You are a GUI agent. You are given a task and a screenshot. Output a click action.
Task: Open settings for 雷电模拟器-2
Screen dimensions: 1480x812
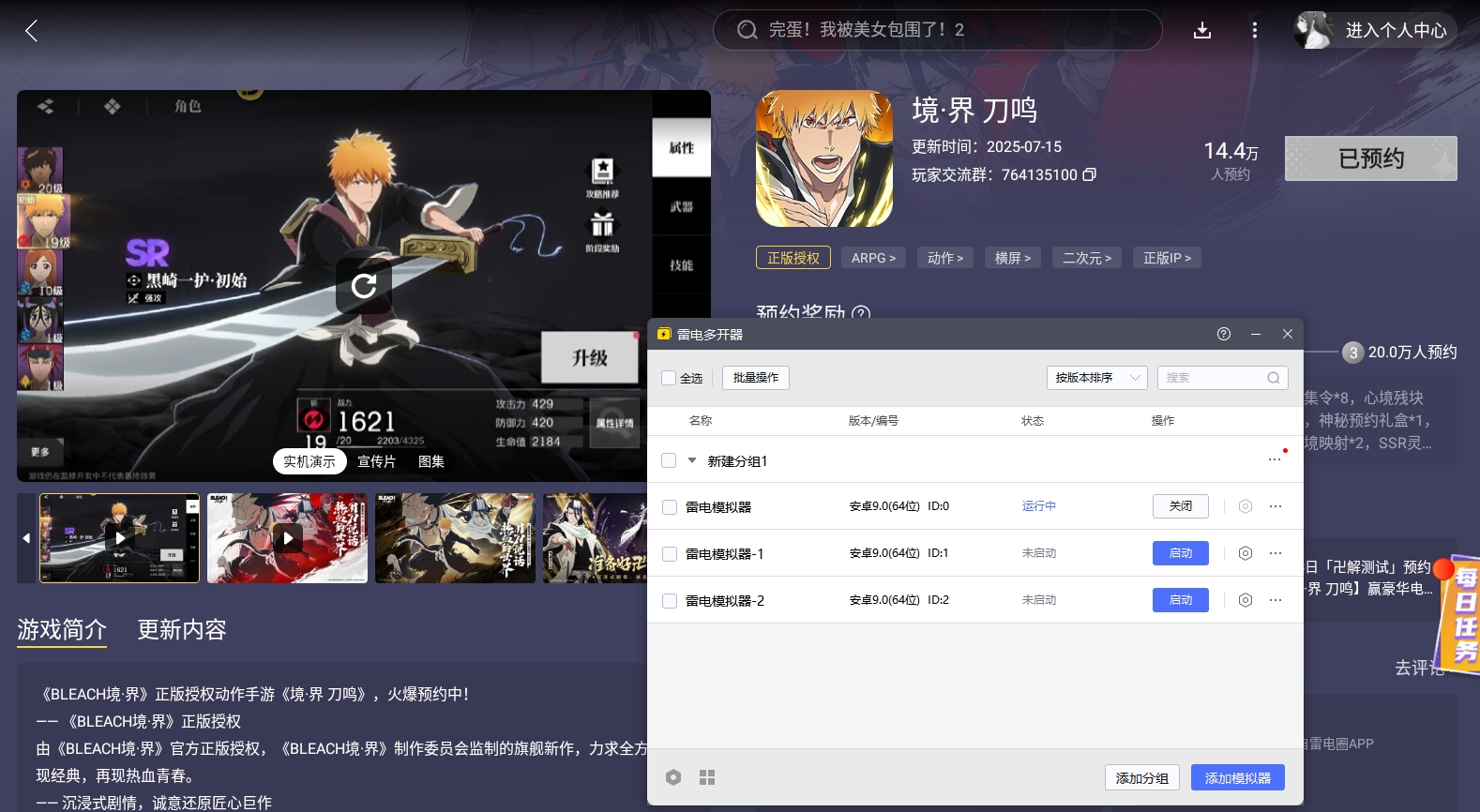tap(1246, 600)
